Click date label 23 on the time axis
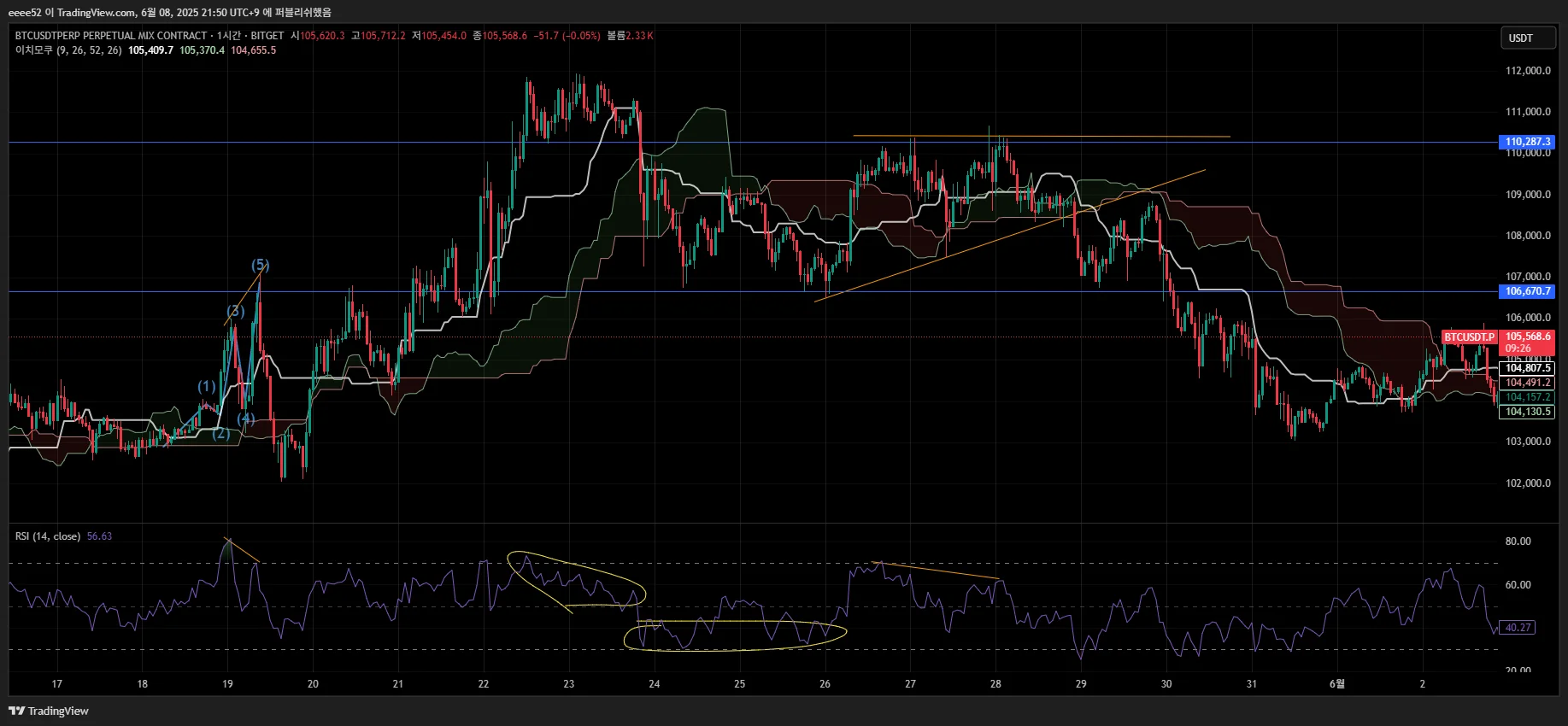 click(569, 684)
